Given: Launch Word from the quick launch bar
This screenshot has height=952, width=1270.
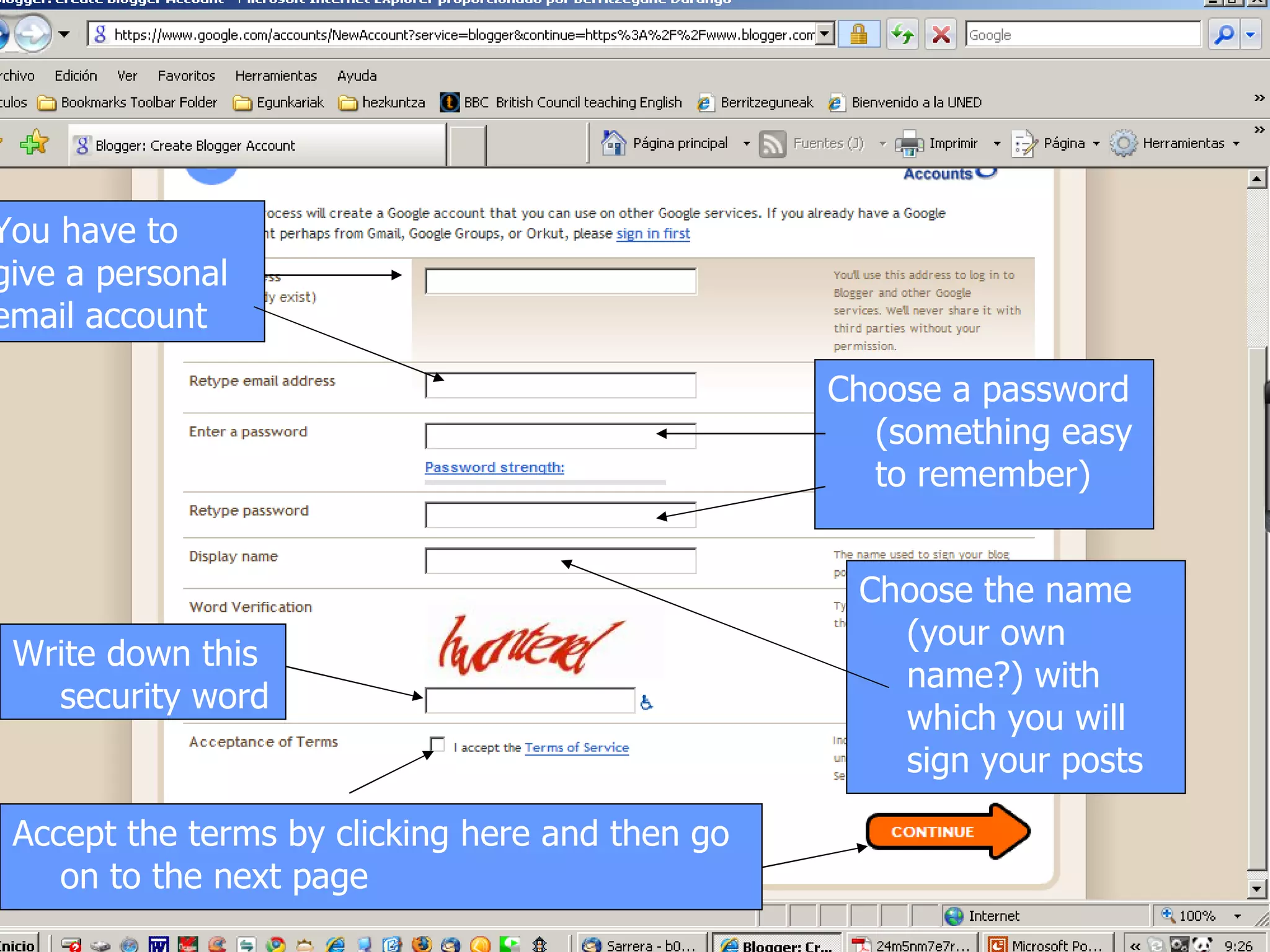Looking at the screenshot, I should [159, 945].
